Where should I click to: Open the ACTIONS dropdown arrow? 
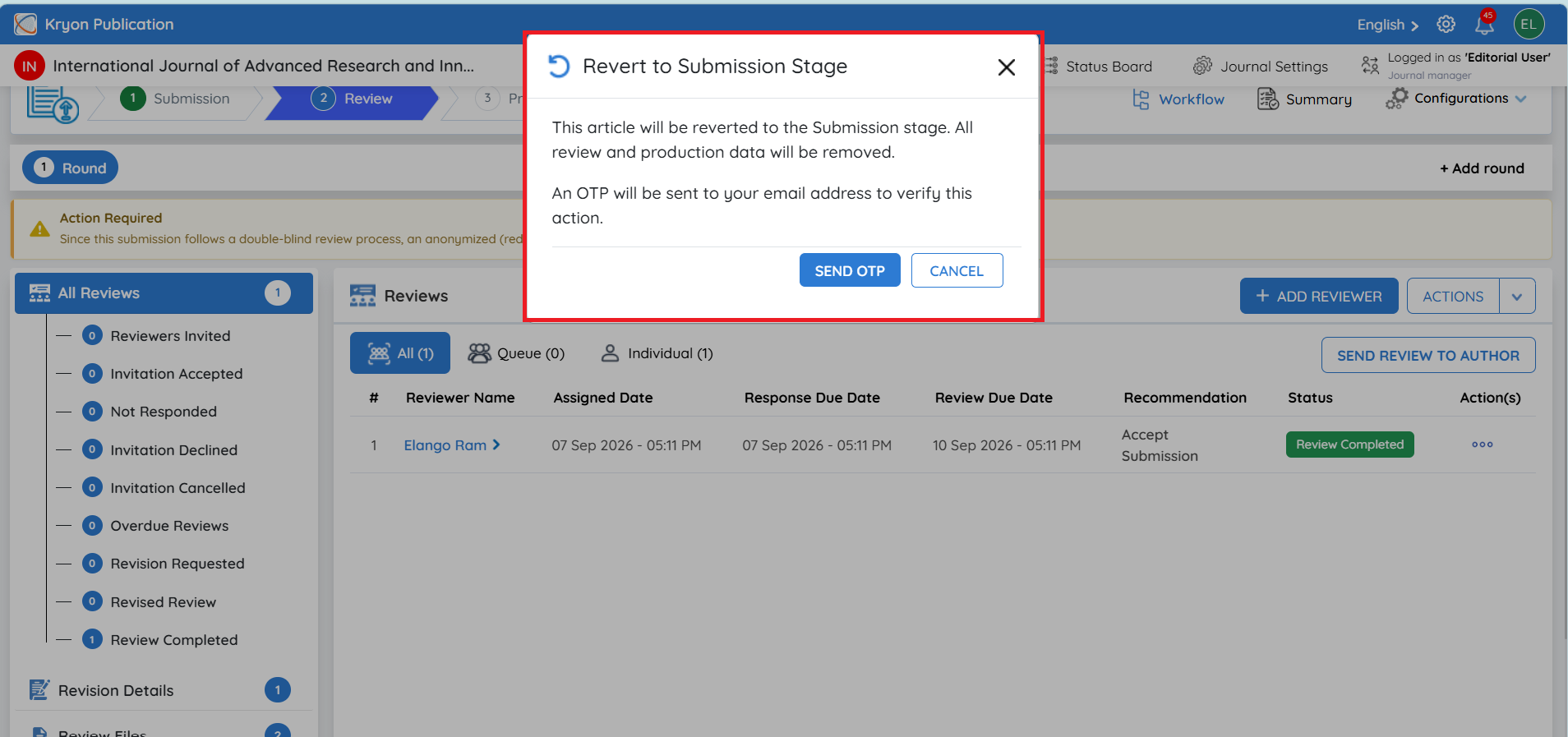1517,297
